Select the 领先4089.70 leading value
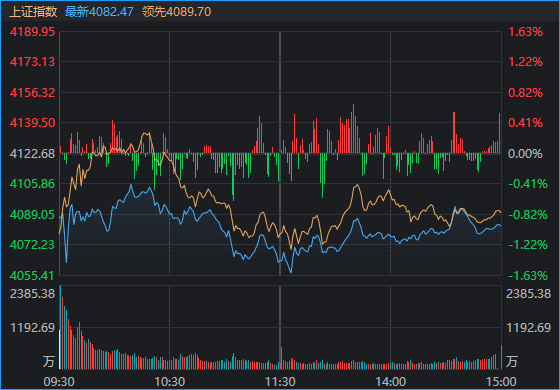This screenshot has width=560, height=390. pyautogui.click(x=176, y=12)
